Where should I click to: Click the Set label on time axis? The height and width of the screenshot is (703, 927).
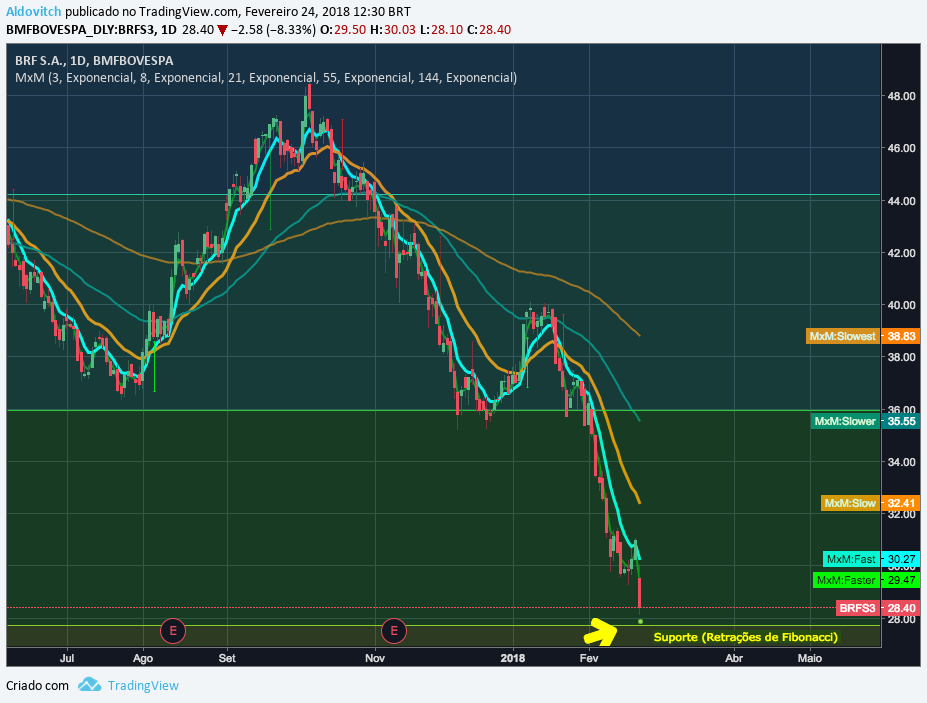tap(227, 657)
